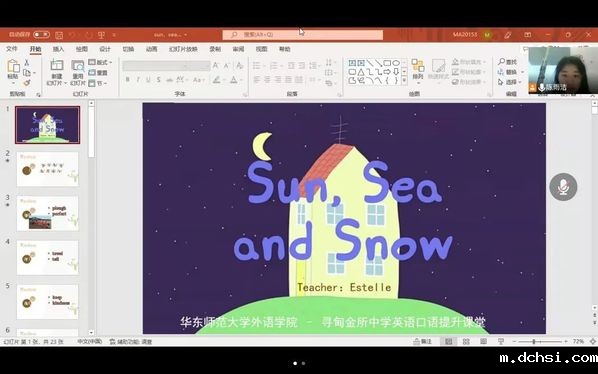
Task: Click the Paste clipboard icon
Action: (13, 66)
